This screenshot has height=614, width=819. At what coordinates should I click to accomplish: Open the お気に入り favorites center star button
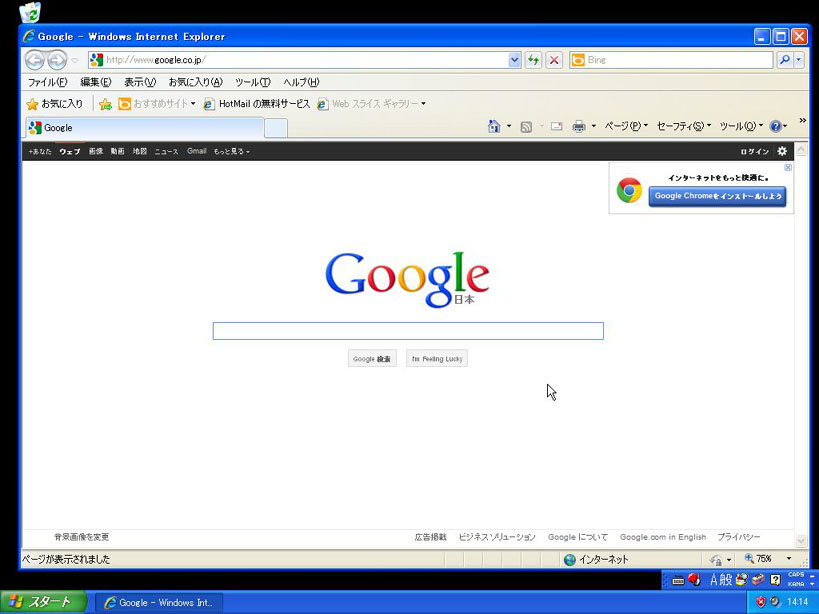point(55,104)
